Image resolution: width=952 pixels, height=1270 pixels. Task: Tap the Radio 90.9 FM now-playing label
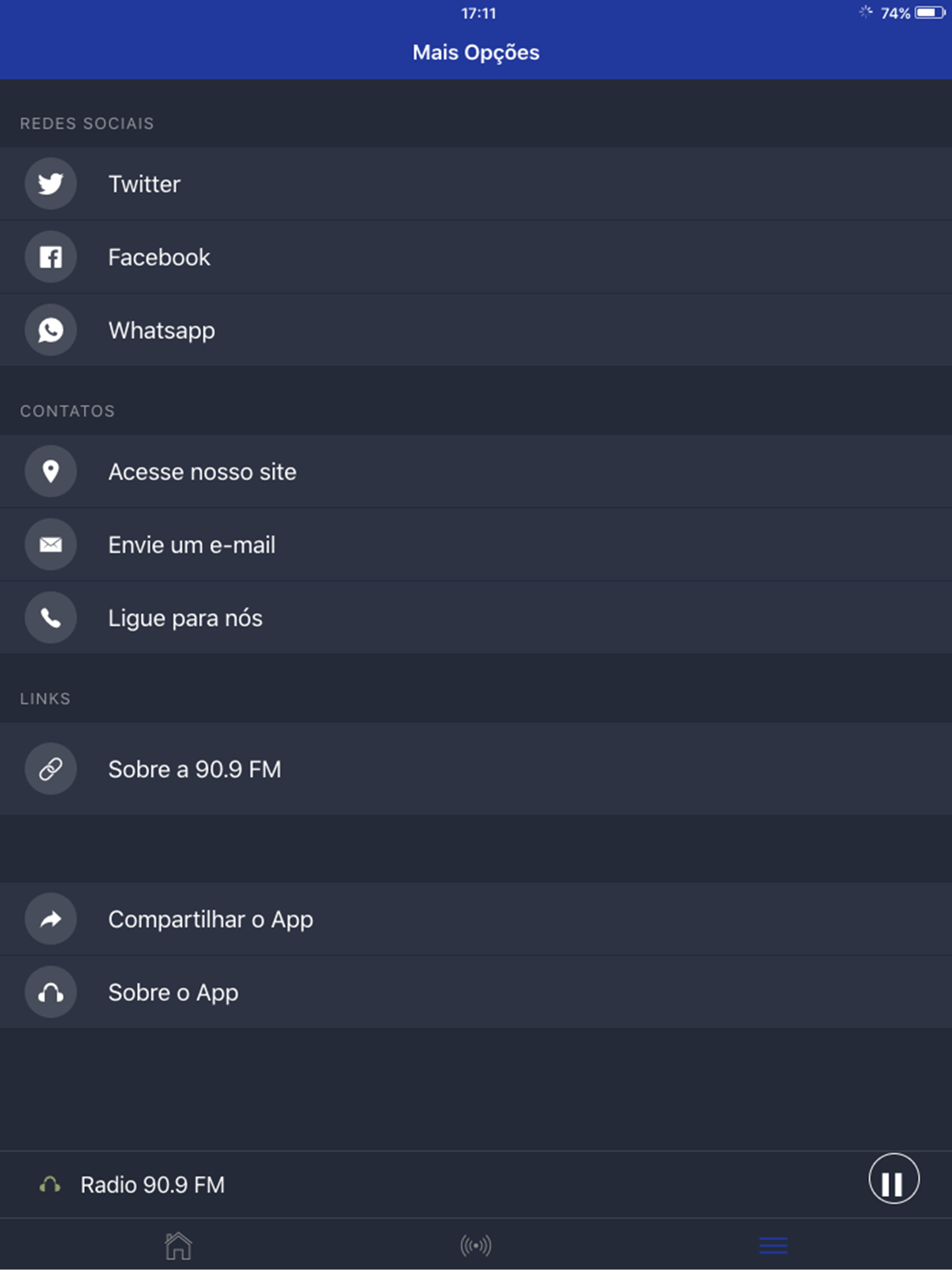point(152,1184)
